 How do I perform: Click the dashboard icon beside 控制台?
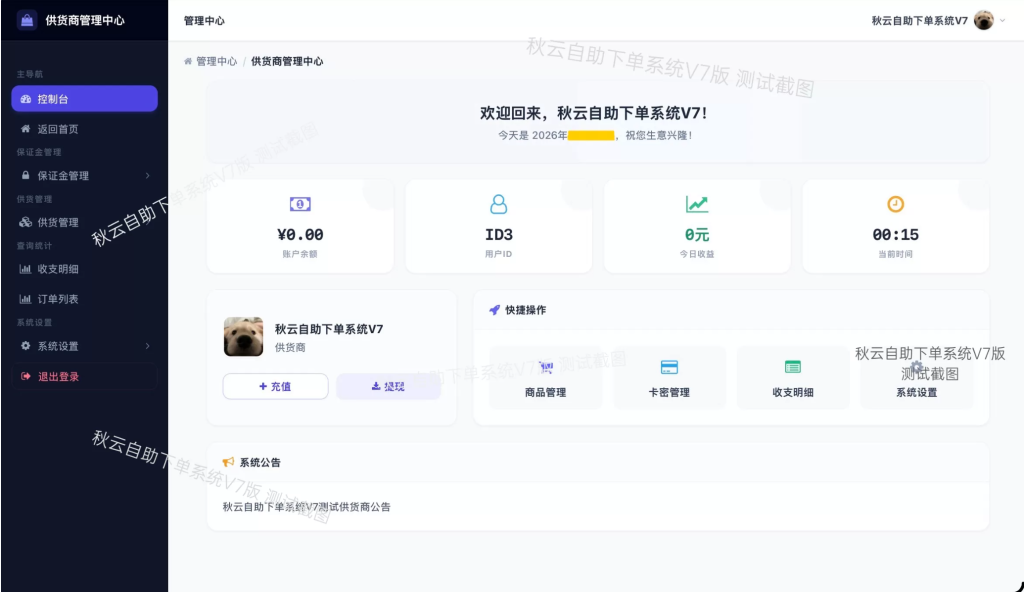(x=25, y=99)
